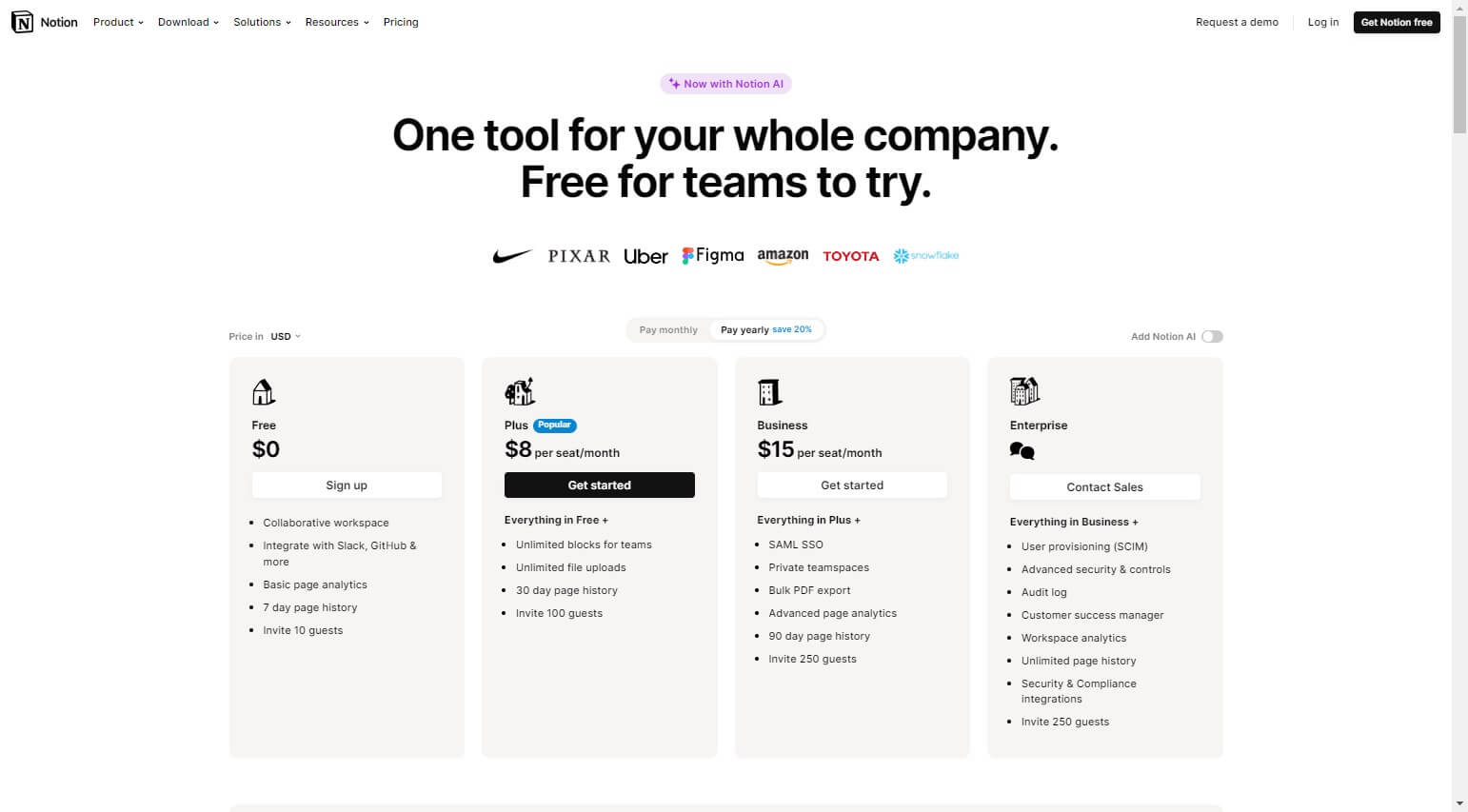Enable the Add Notion AI toggle
This screenshot has height=812, width=1468.
tap(1212, 336)
